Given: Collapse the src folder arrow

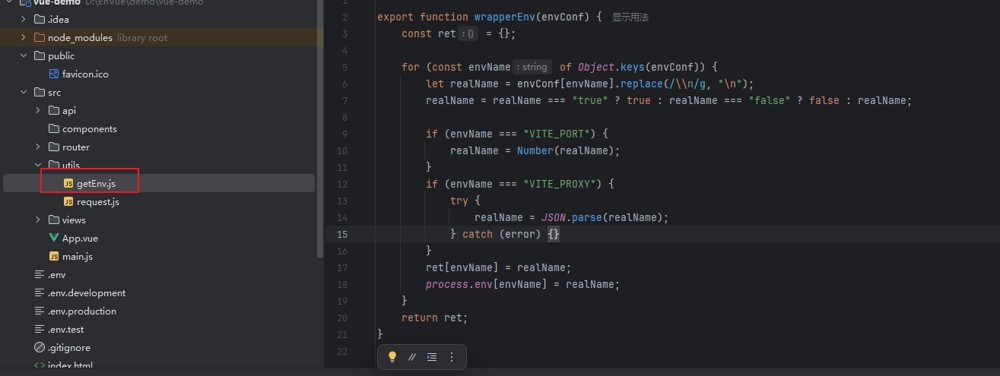Looking at the screenshot, I should (x=23, y=92).
